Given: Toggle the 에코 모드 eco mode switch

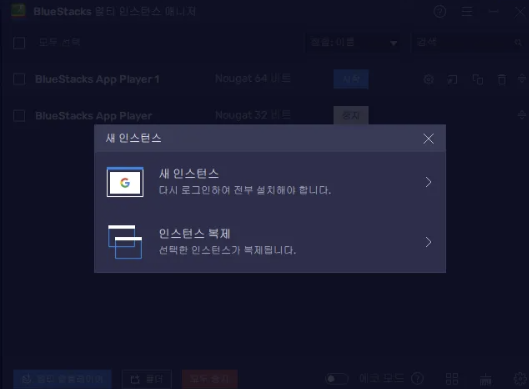Looking at the screenshot, I should click(x=337, y=379).
